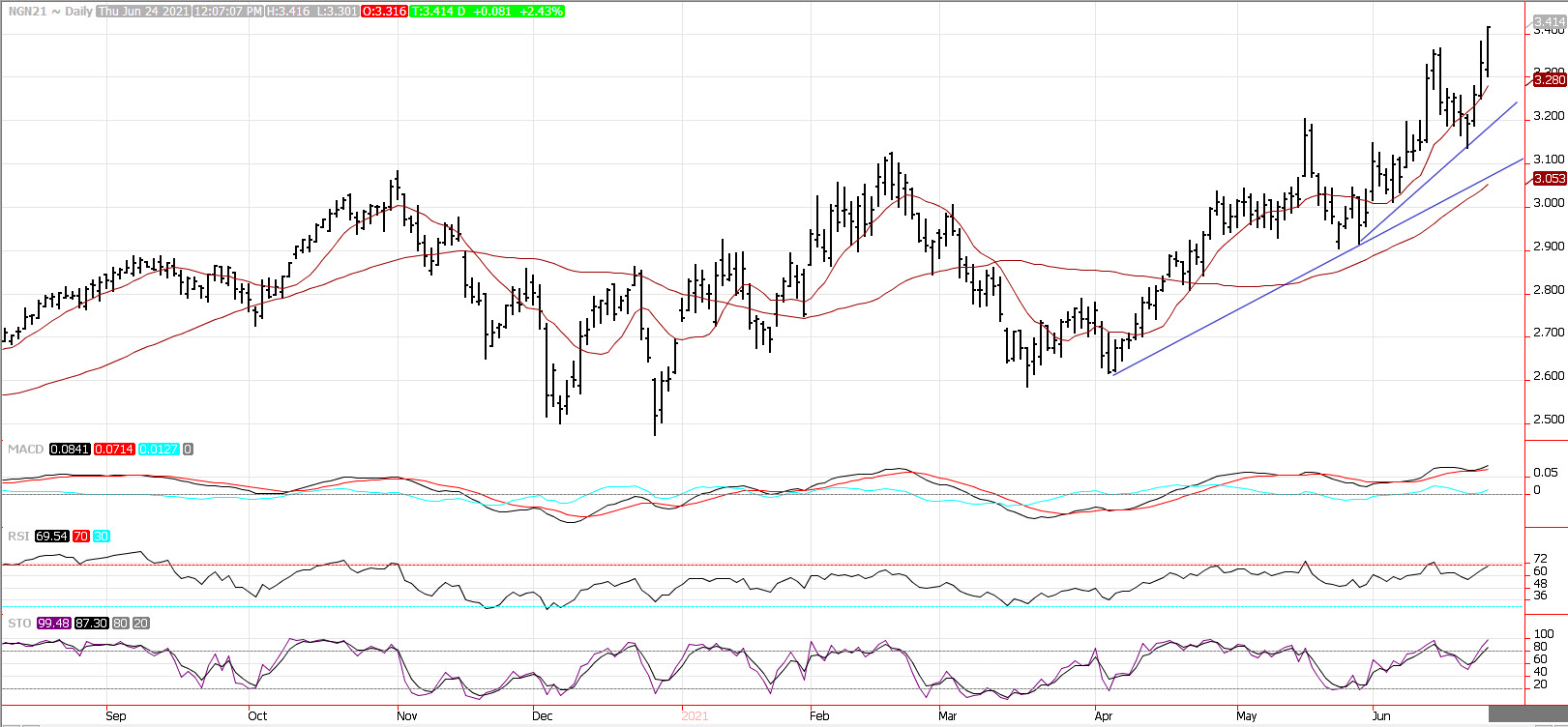This screenshot has width=1568, height=727.
Task: Select the Thu Jun 24 2021 date badge
Action: [142, 12]
